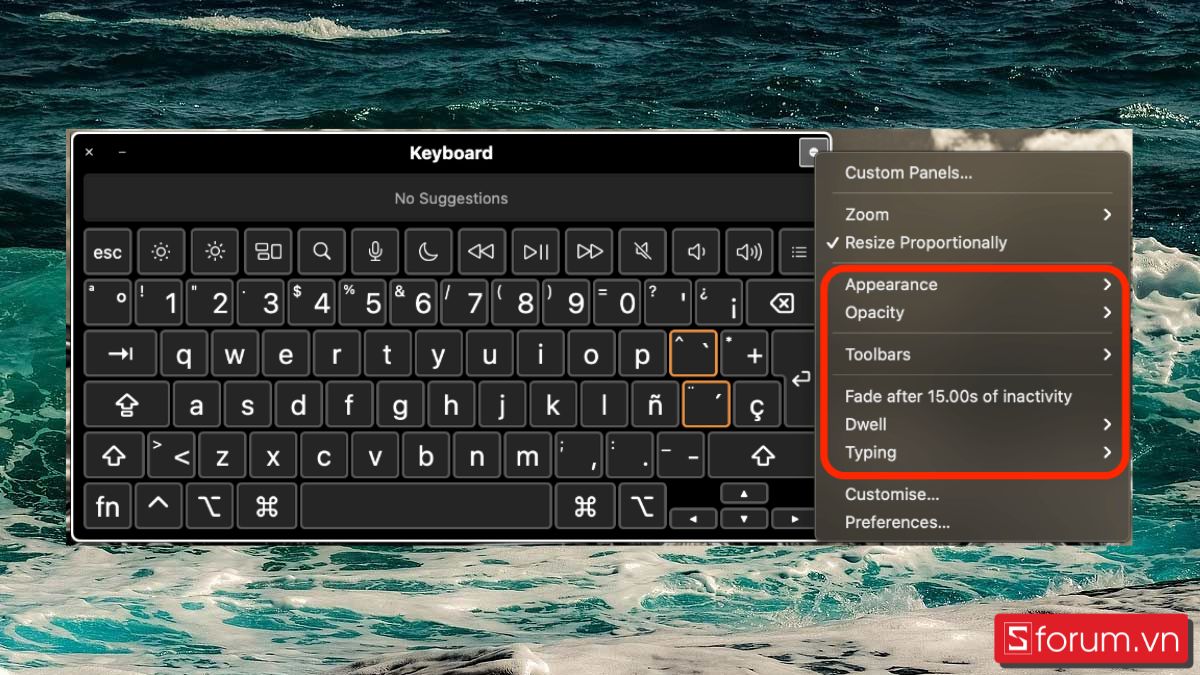Tap the ç key

757,405
